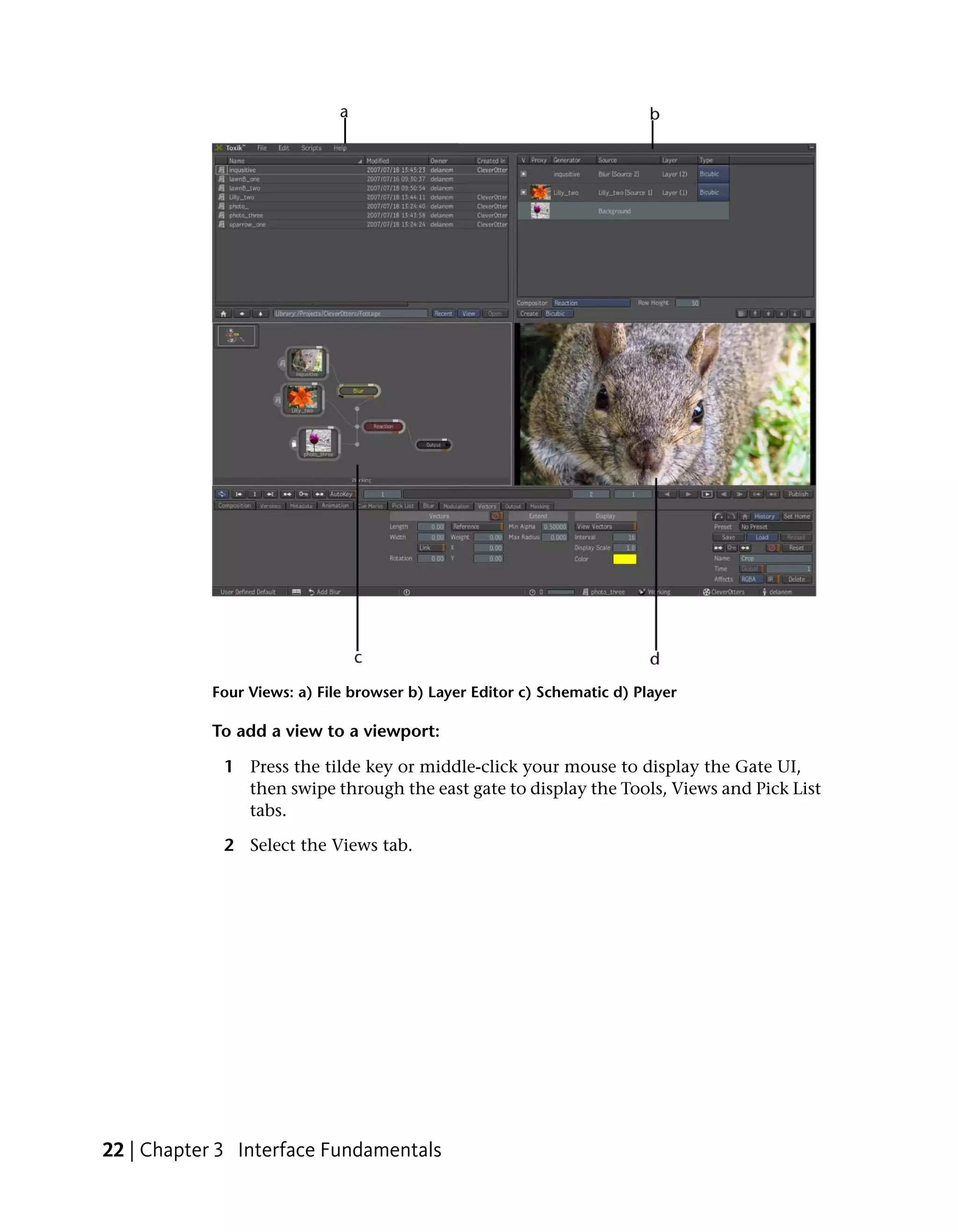Screen dimensions: 958x1232
Task: Click the Add Blur undo icon
Action: point(311,592)
